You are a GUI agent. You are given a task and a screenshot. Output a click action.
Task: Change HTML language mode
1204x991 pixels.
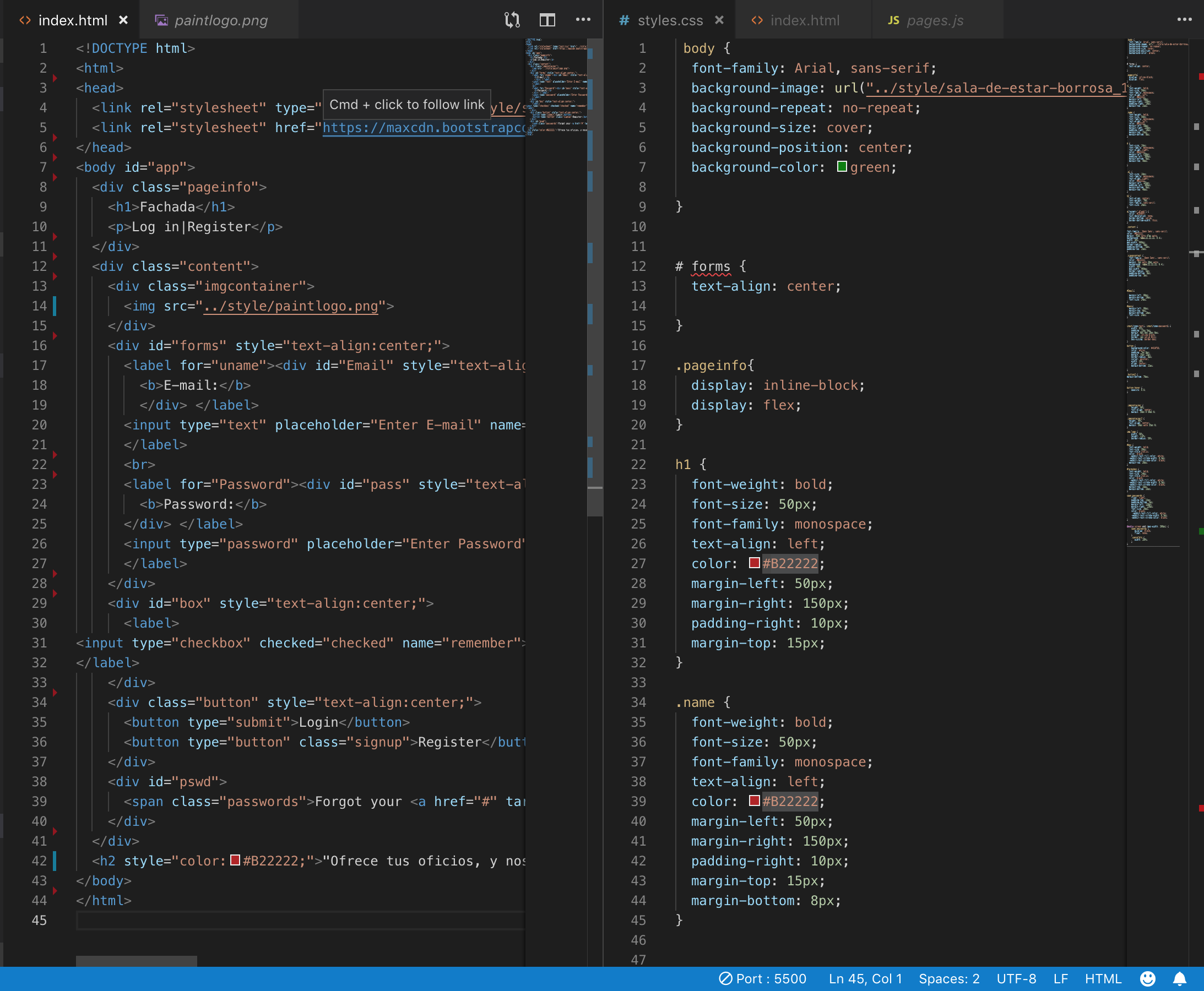click(x=1102, y=979)
